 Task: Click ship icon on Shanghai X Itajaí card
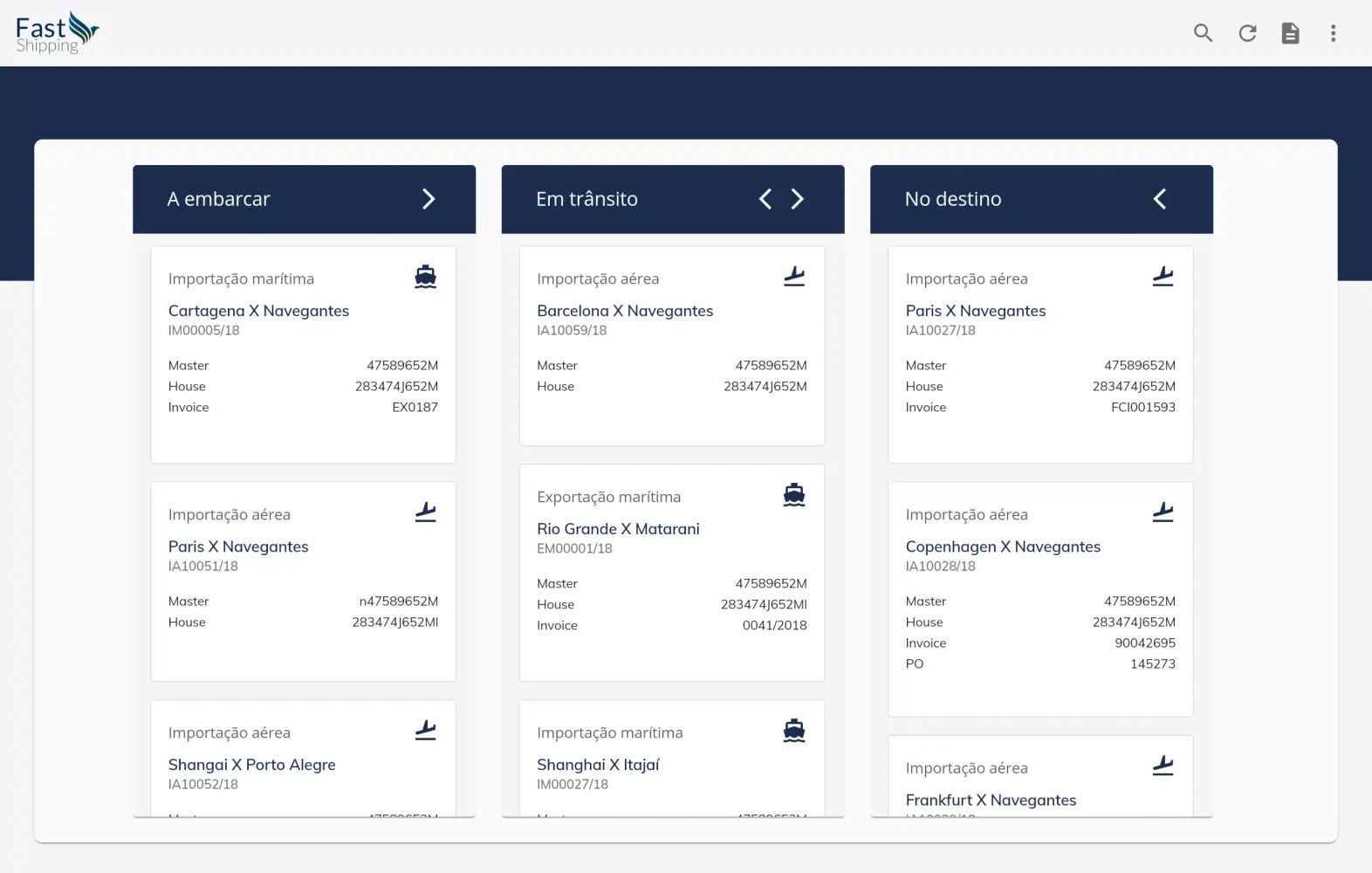click(794, 731)
